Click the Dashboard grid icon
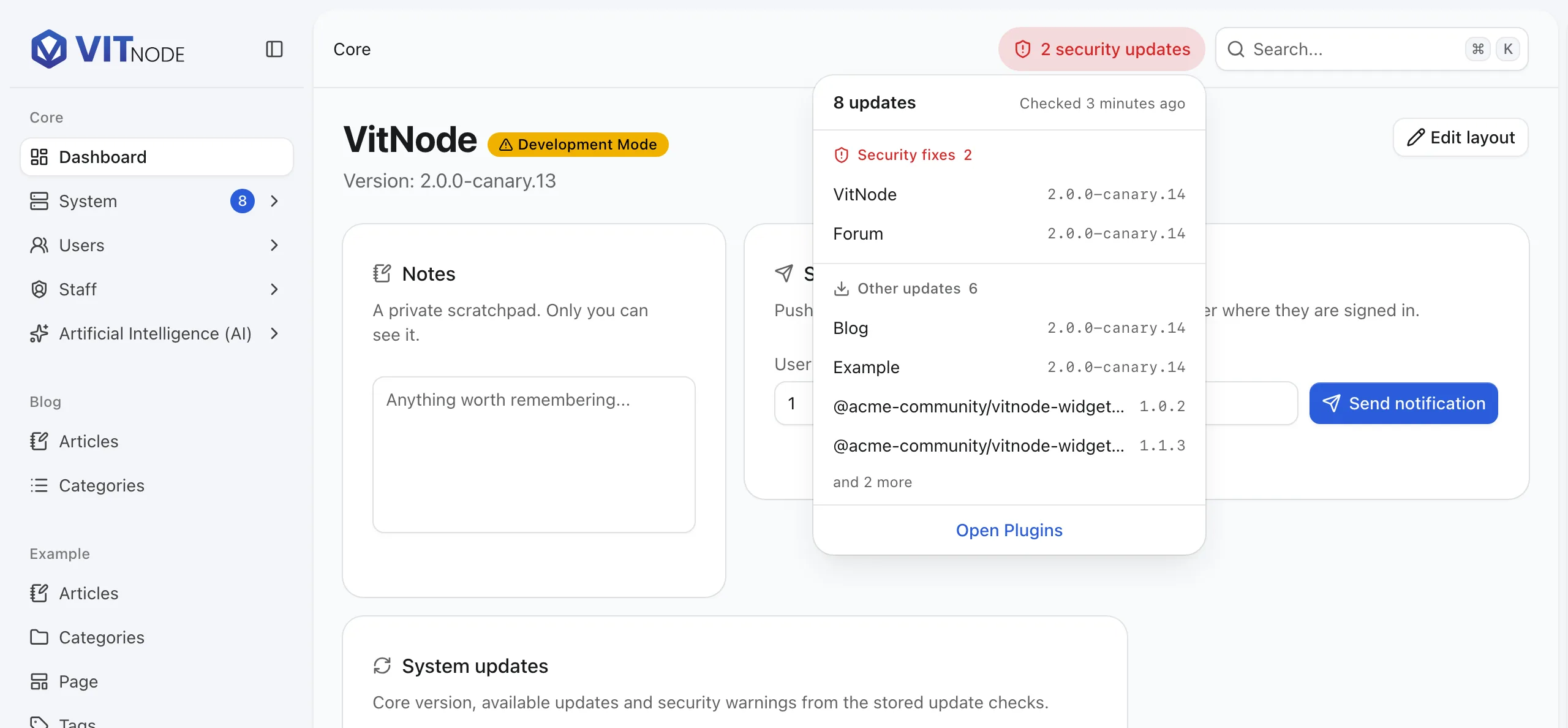Image resolution: width=1568 pixels, height=728 pixels. 39,157
